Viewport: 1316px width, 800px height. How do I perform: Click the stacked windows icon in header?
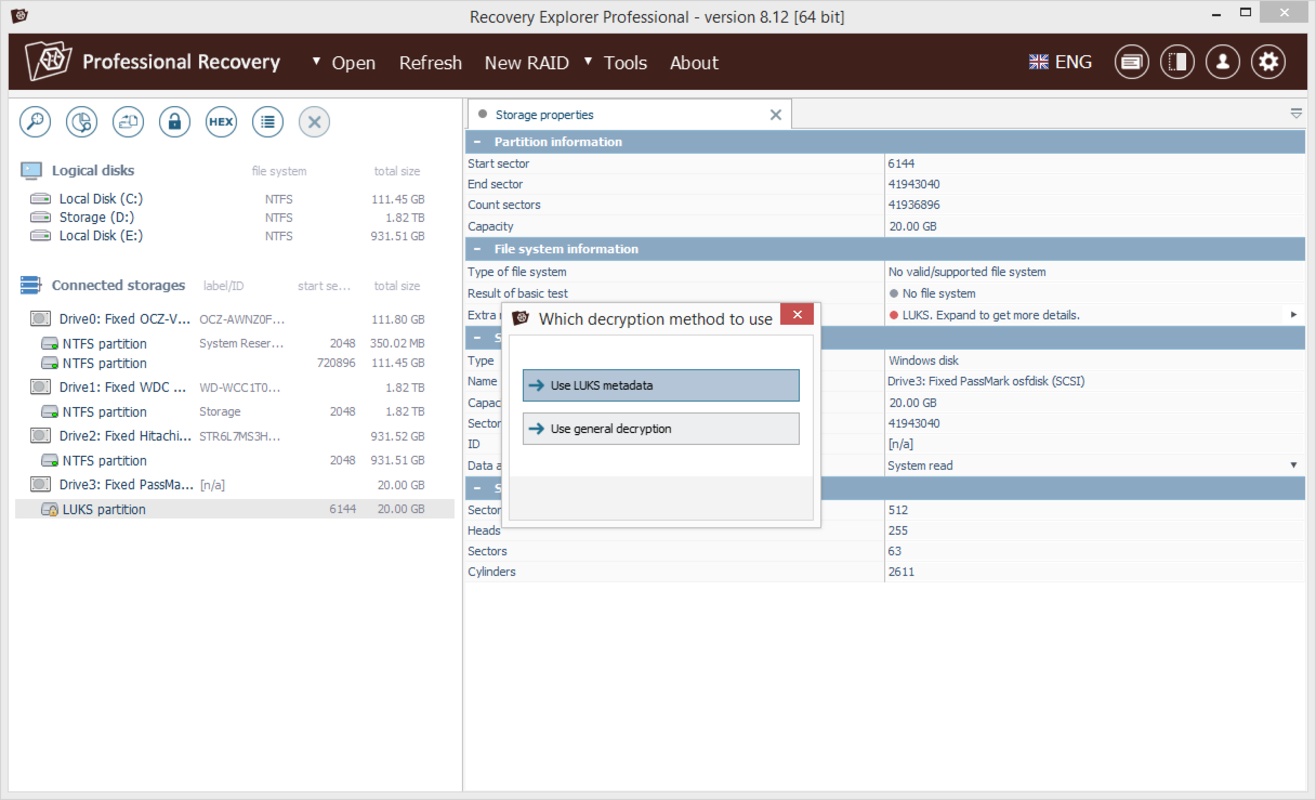click(x=1131, y=62)
